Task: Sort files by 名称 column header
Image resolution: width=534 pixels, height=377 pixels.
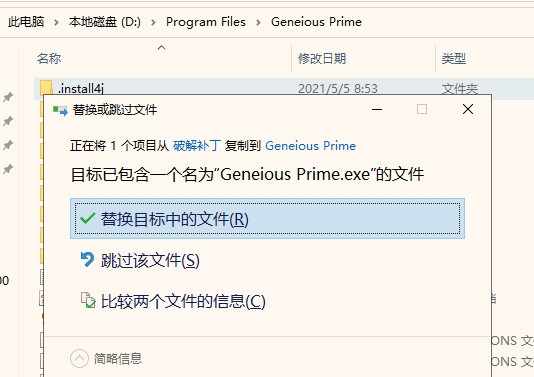Action: coord(162,59)
